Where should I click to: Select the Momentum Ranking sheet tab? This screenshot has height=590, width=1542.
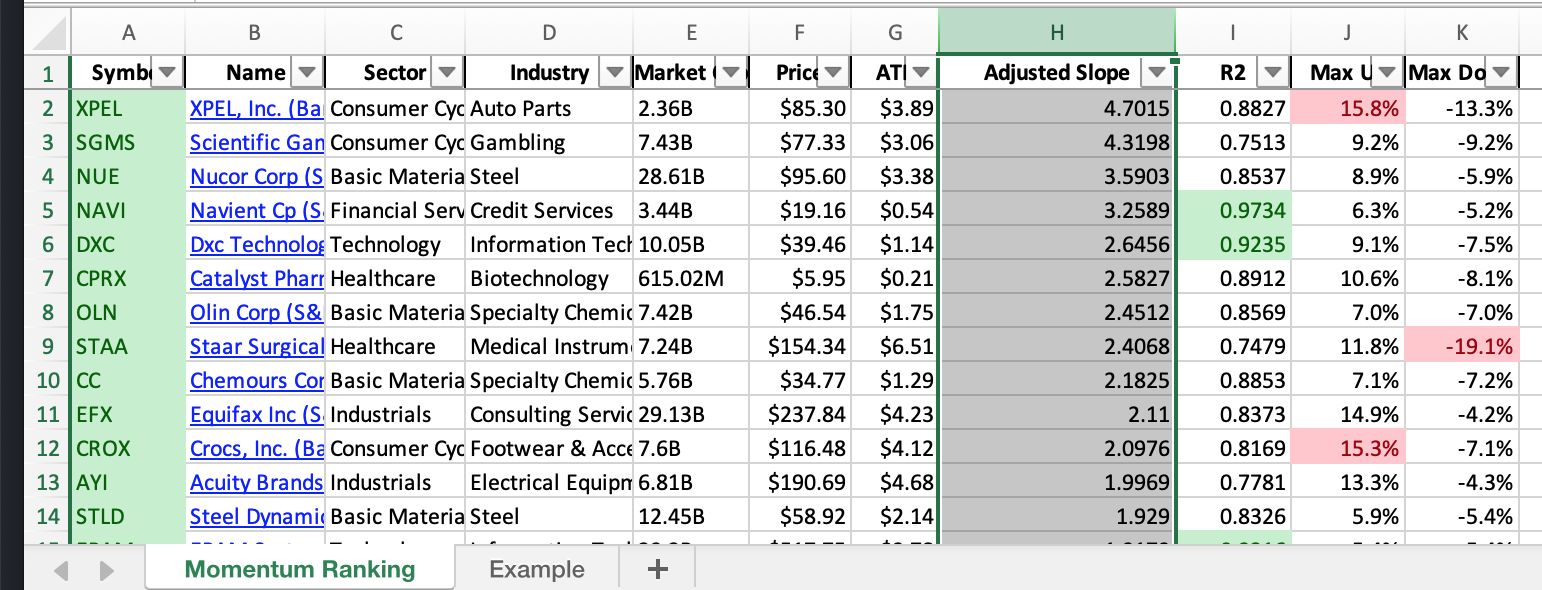(300, 569)
